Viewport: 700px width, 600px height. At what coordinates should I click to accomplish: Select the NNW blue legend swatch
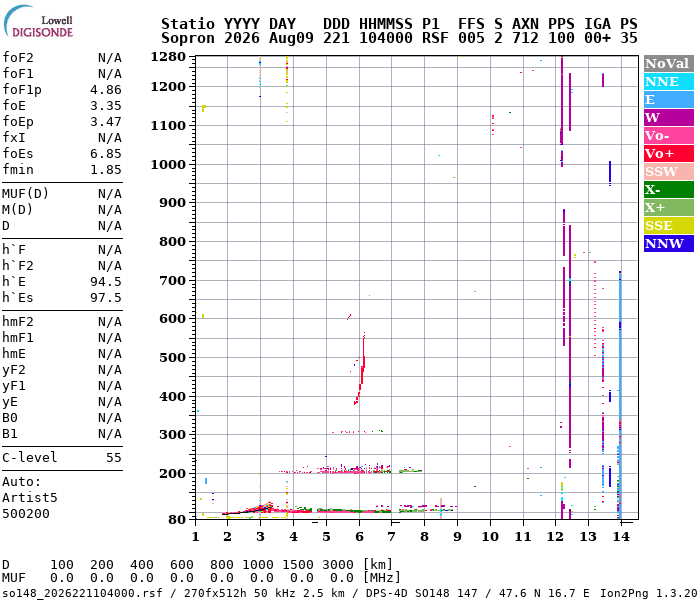(x=669, y=244)
